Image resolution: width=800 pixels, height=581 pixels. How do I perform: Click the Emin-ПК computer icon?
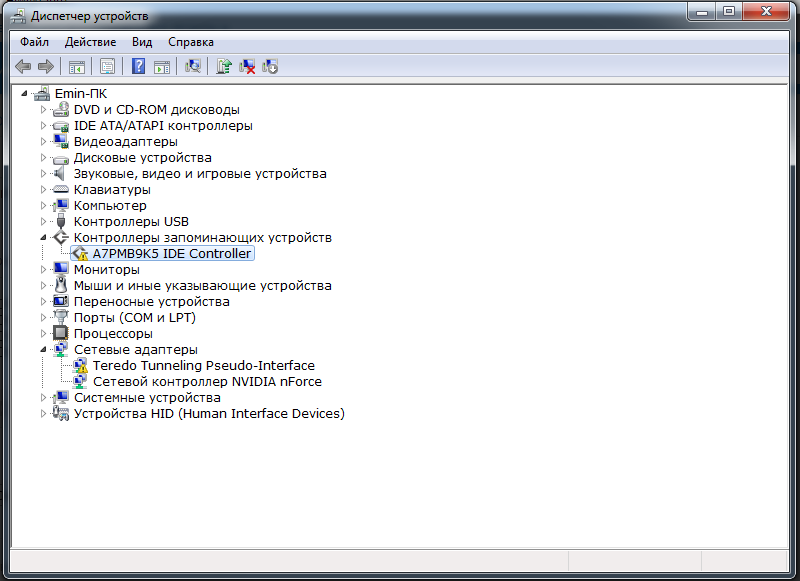[x=42, y=93]
